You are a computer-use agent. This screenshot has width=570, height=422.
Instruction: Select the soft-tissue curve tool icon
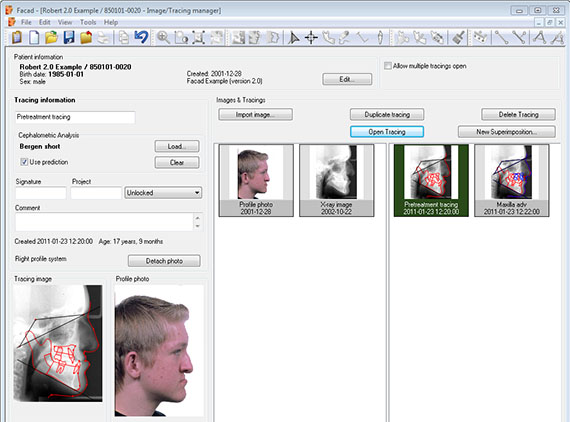click(x=345, y=37)
